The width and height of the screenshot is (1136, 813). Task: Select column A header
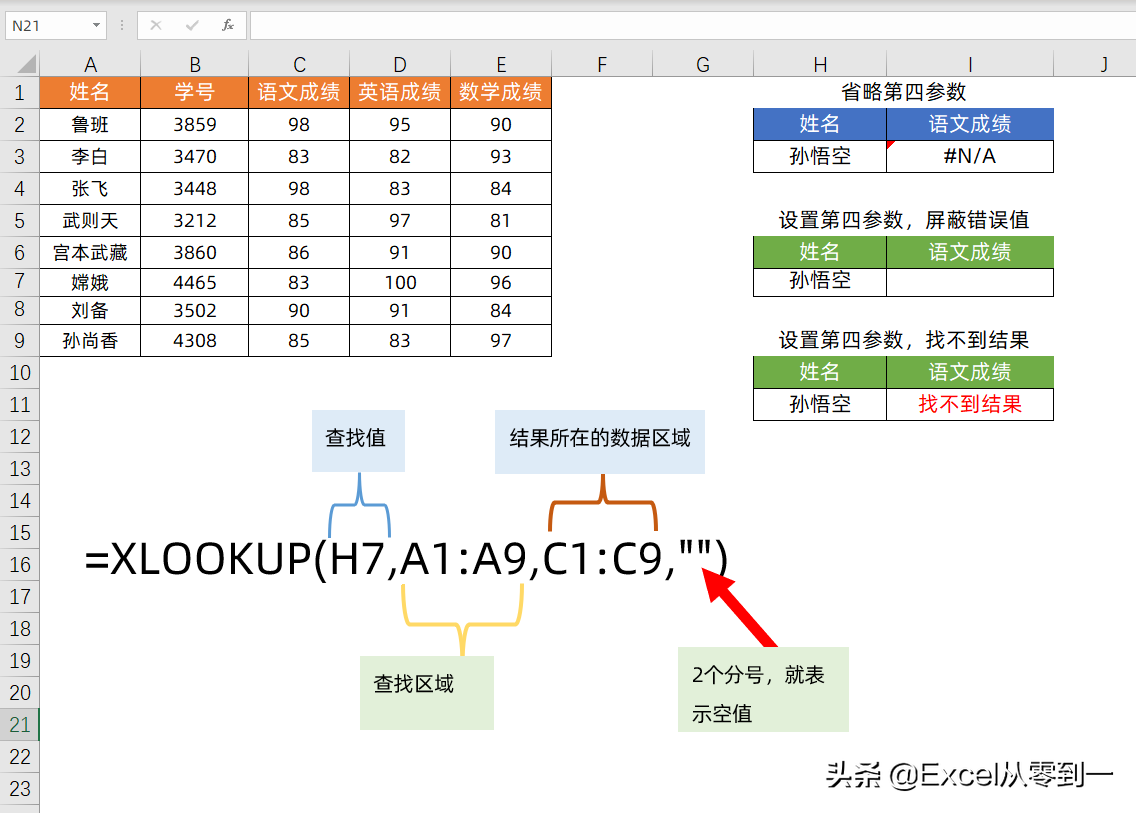(x=90, y=64)
